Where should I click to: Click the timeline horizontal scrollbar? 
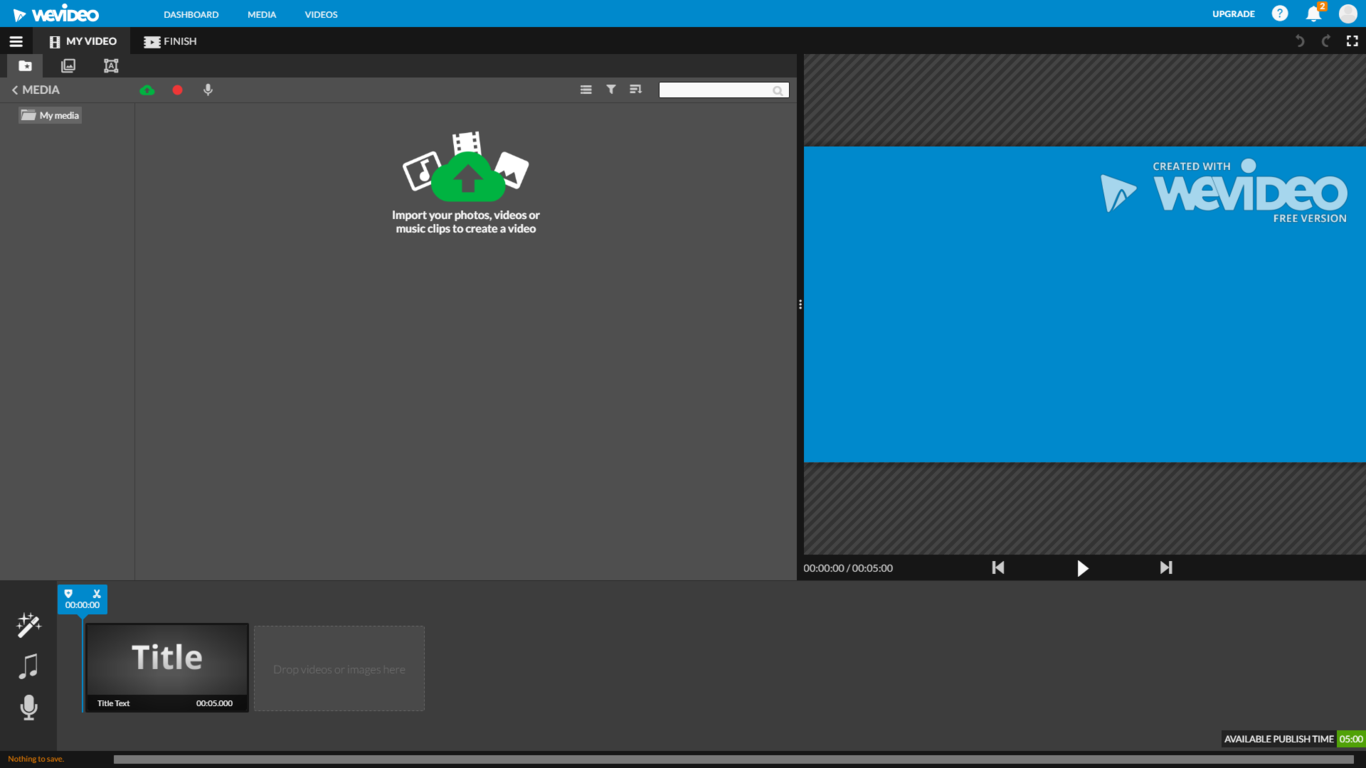click(734, 760)
